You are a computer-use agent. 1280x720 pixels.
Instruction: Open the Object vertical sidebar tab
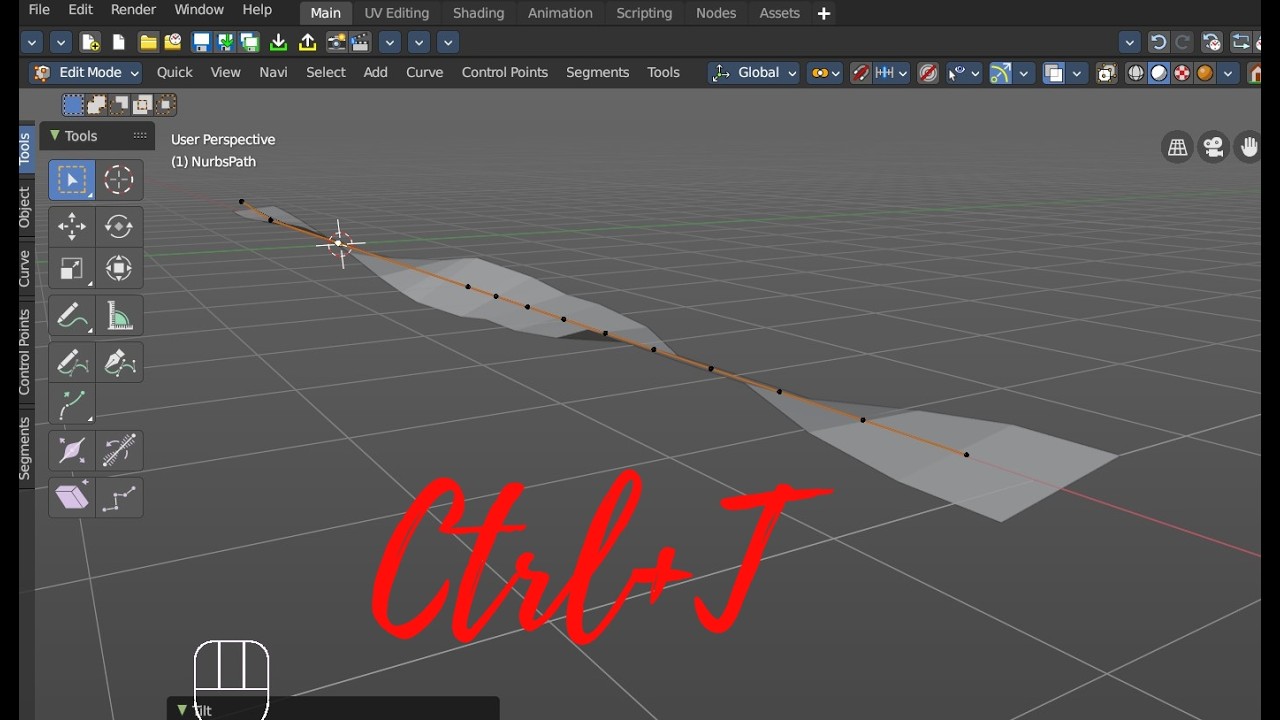point(26,208)
